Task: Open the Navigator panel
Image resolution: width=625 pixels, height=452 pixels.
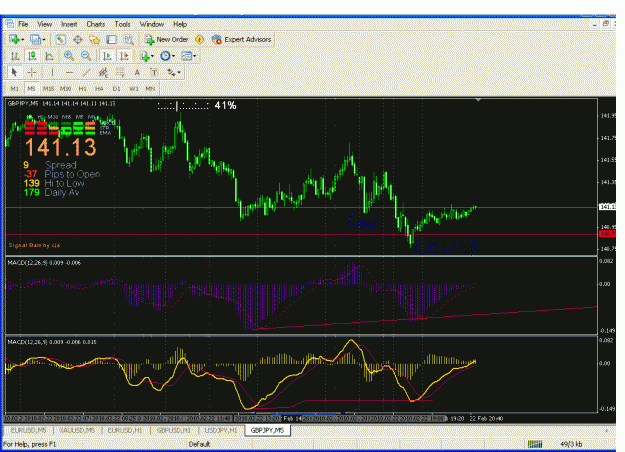Action: click(94, 39)
